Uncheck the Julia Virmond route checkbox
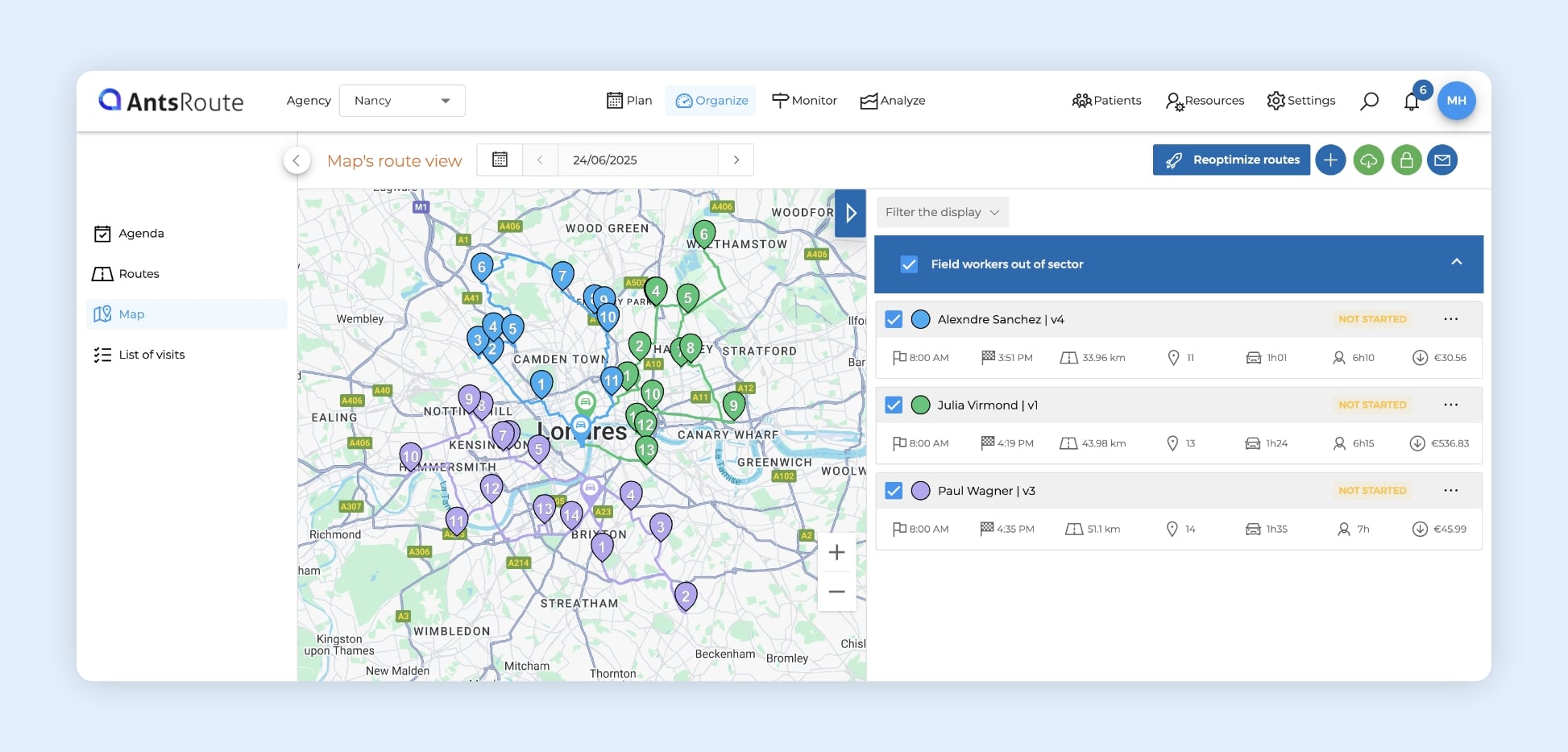This screenshot has height=752, width=1568. pyautogui.click(x=894, y=405)
